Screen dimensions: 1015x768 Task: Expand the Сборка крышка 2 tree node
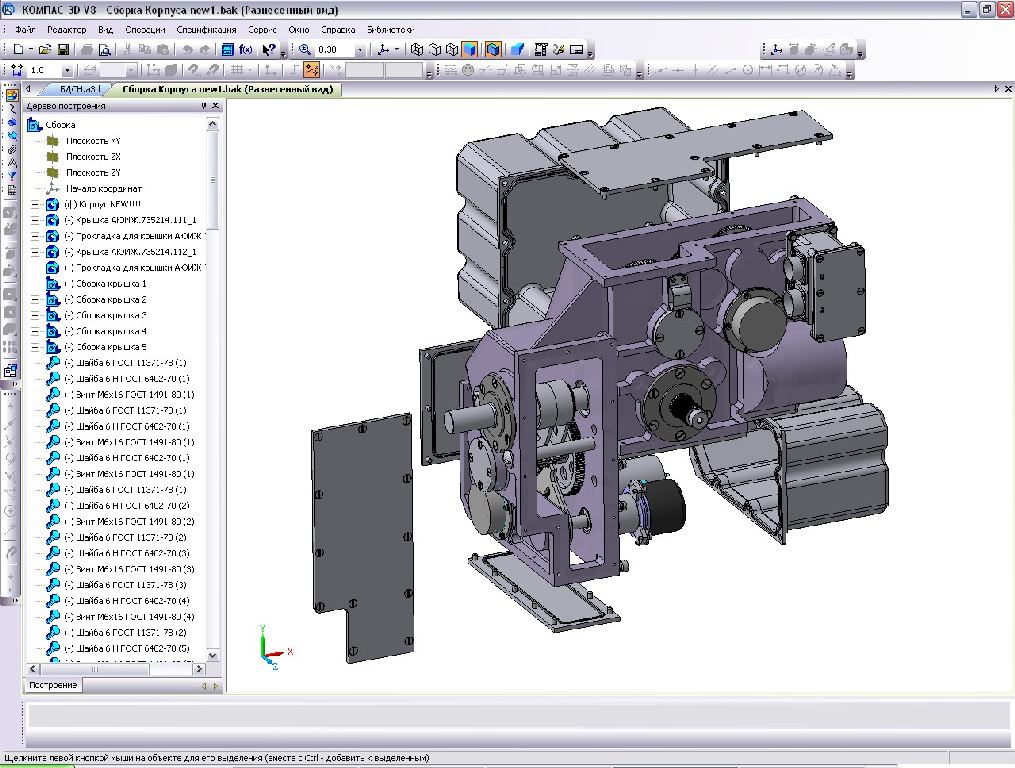click(x=35, y=299)
